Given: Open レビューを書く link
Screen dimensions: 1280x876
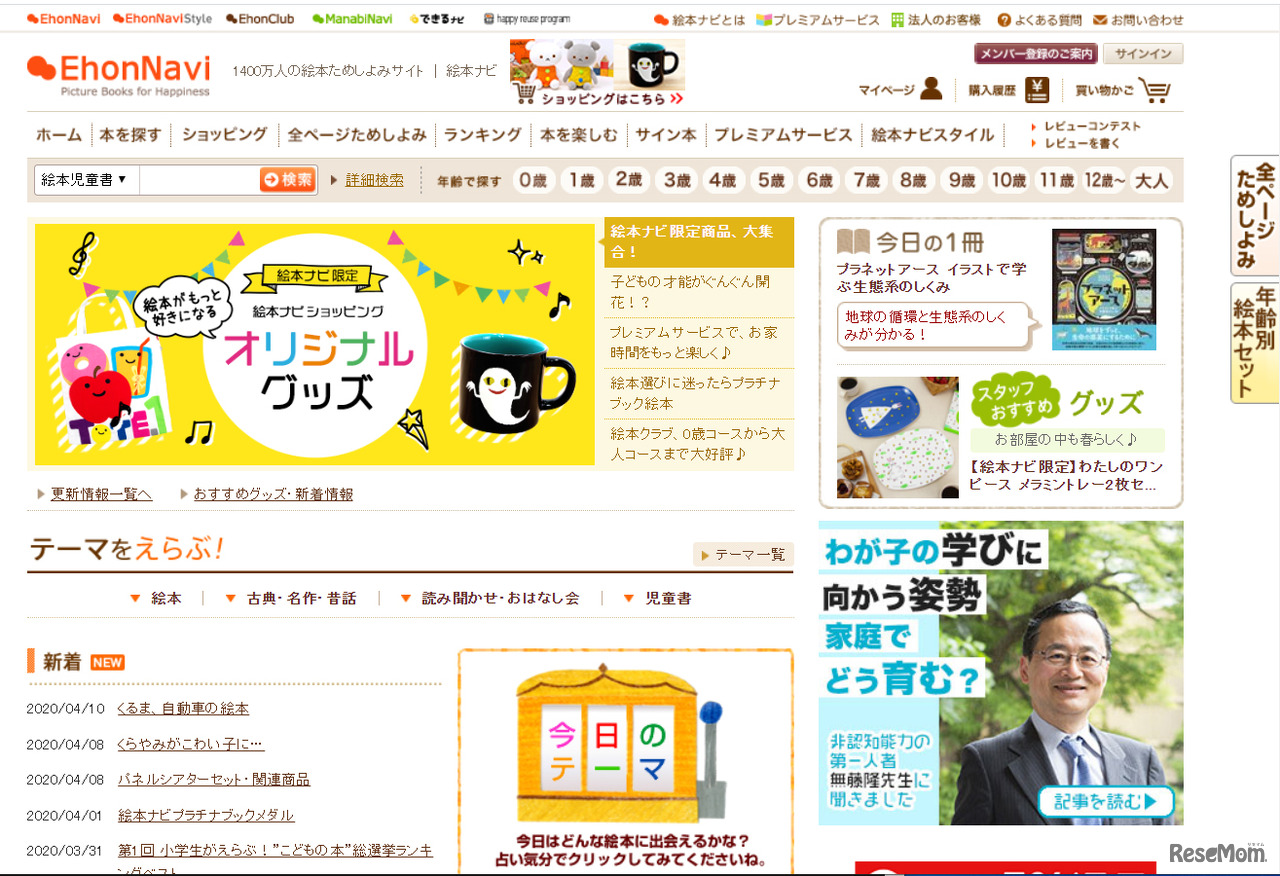Looking at the screenshot, I should pos(1082,143).
